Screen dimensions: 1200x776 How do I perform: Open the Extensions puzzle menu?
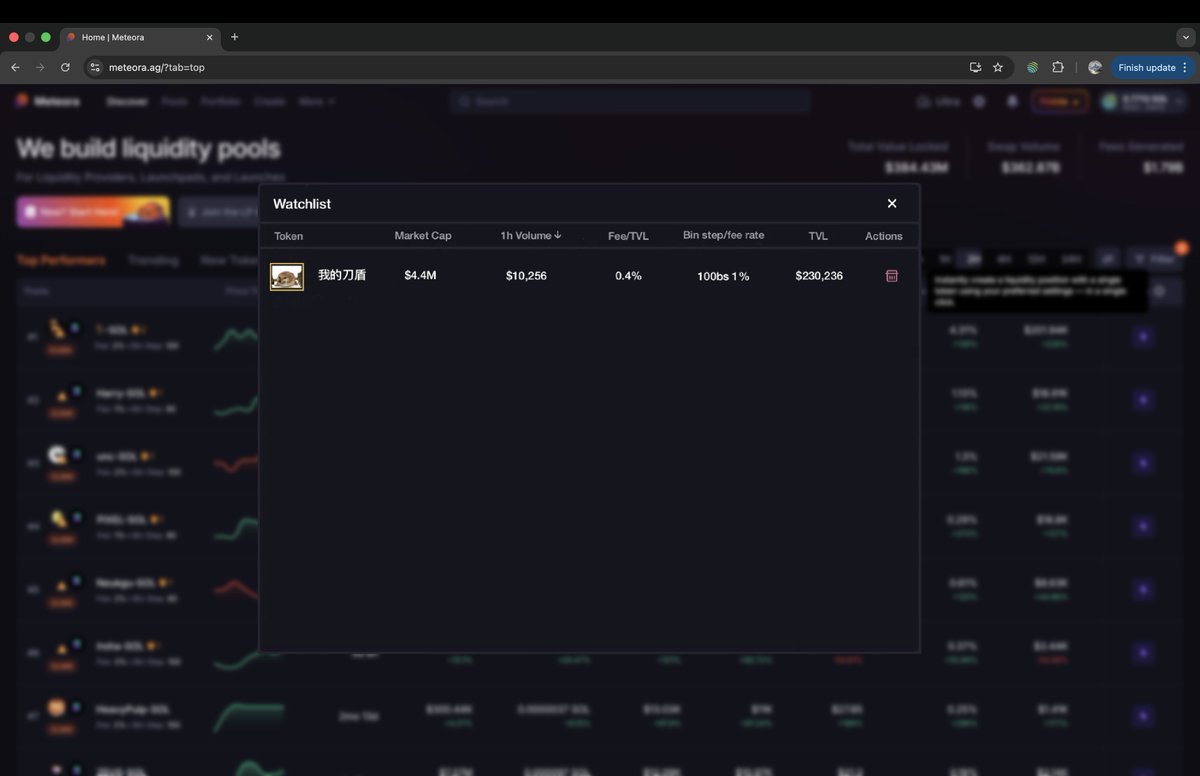point(1058,67)
